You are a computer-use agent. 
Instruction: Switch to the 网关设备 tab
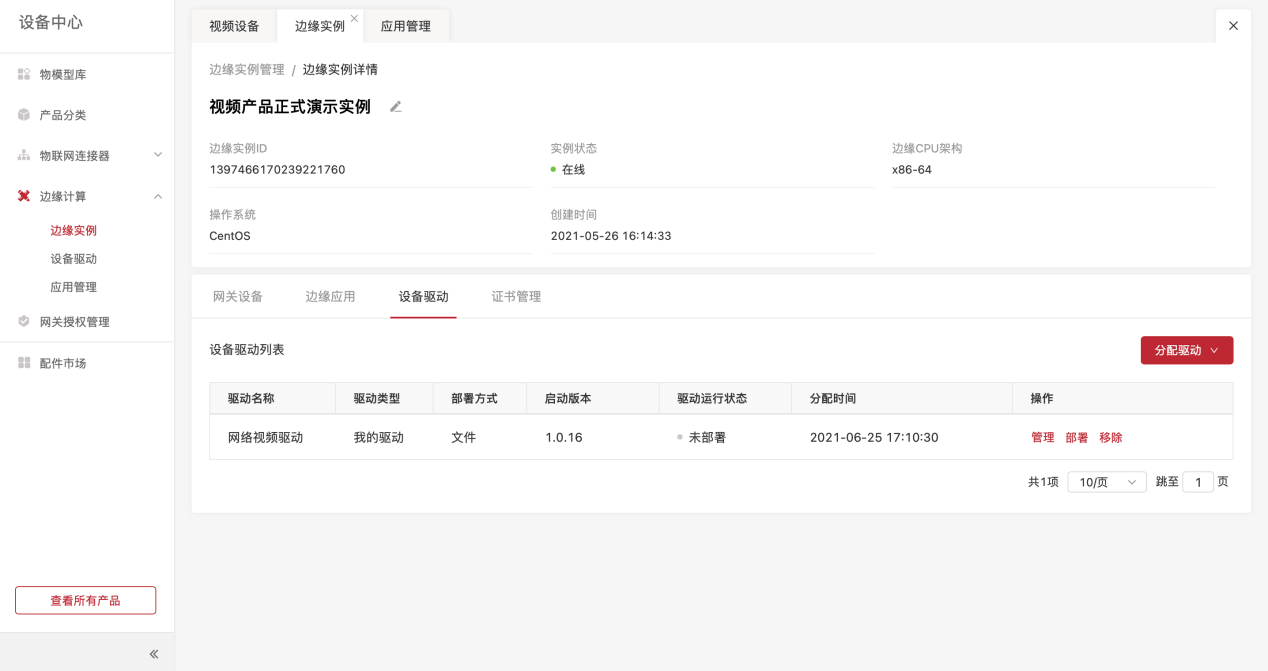pyautogui.click(x=238, y=297)
